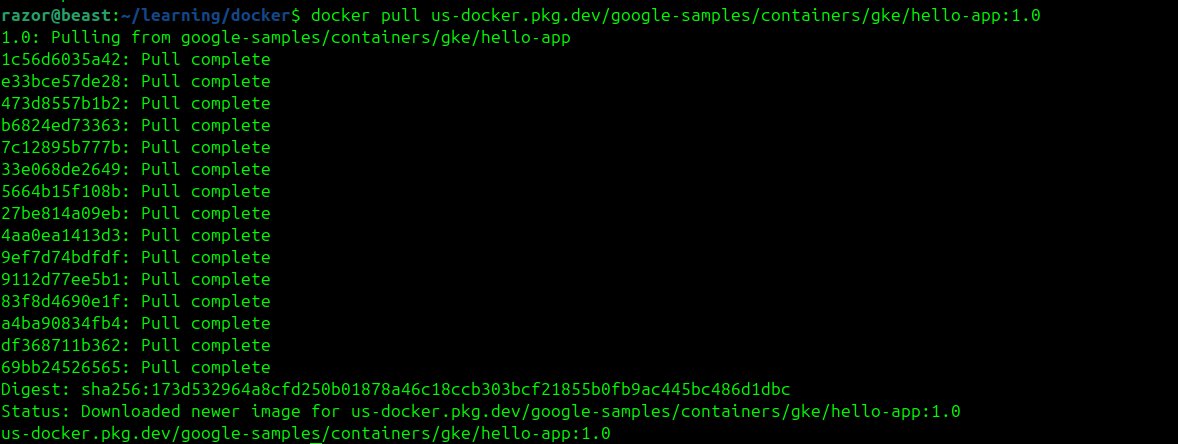
Task: Click the sha256 digest hash value
Action: (x=436, y=389)
